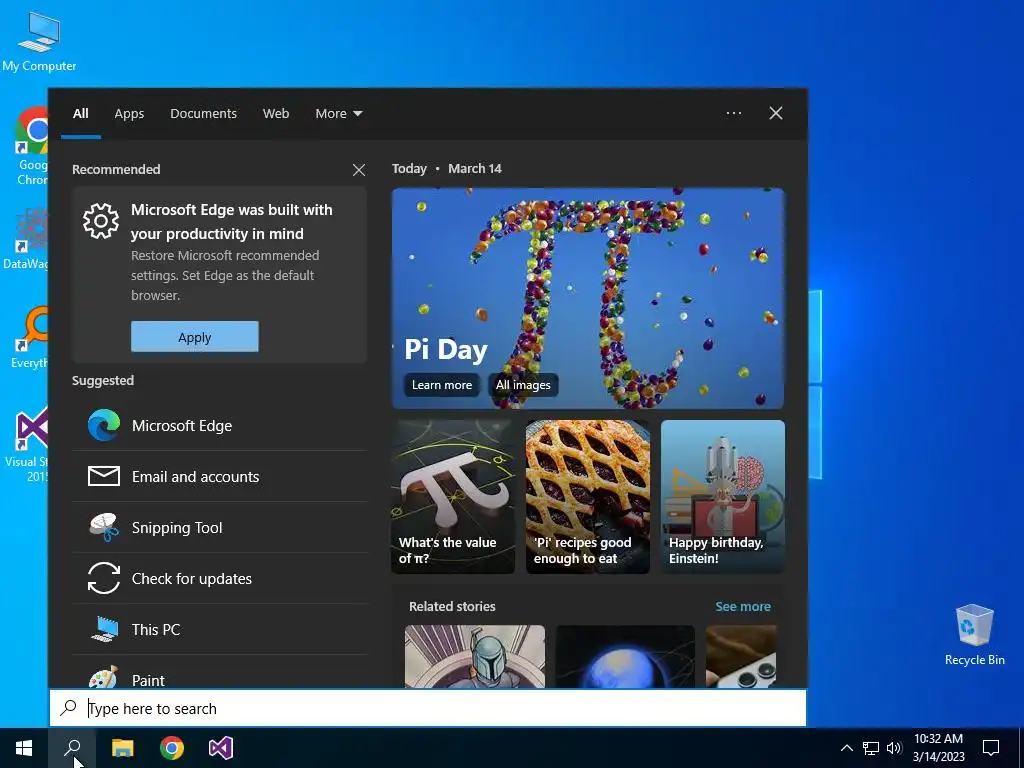Open the Pi Day hero image
1024x768 pixels.
click(588, 298)
